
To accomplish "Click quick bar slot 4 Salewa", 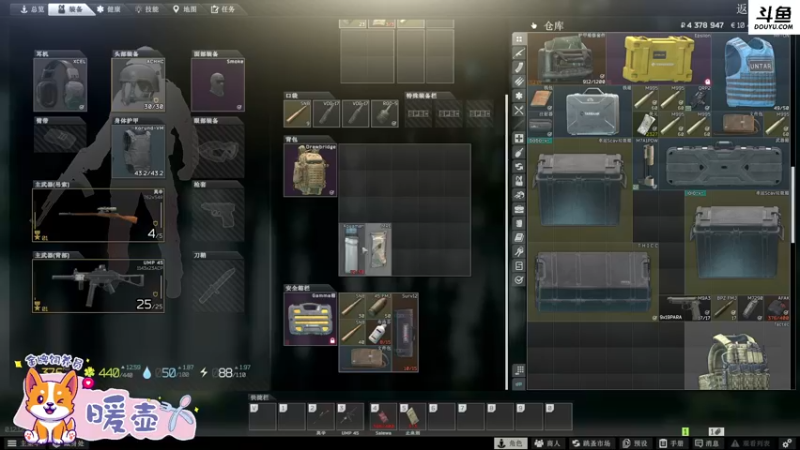I will point(383,416).
